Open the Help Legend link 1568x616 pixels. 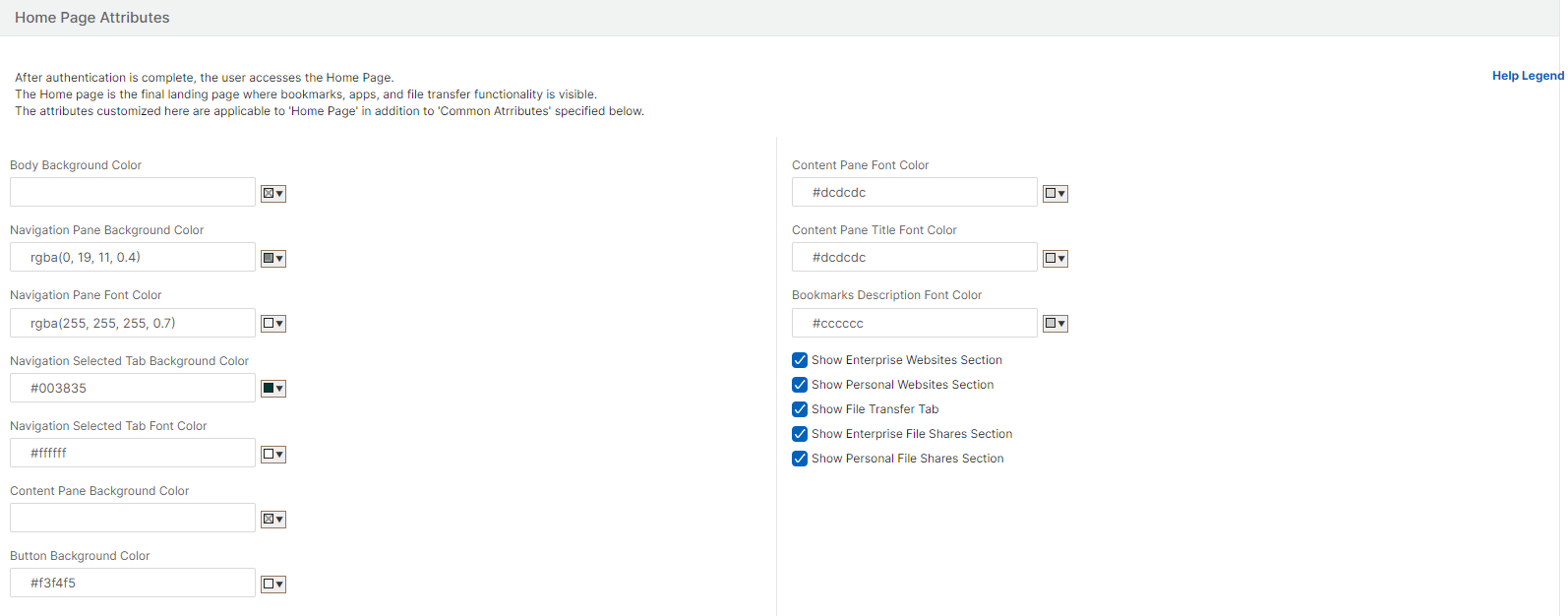pos(1528,76)
